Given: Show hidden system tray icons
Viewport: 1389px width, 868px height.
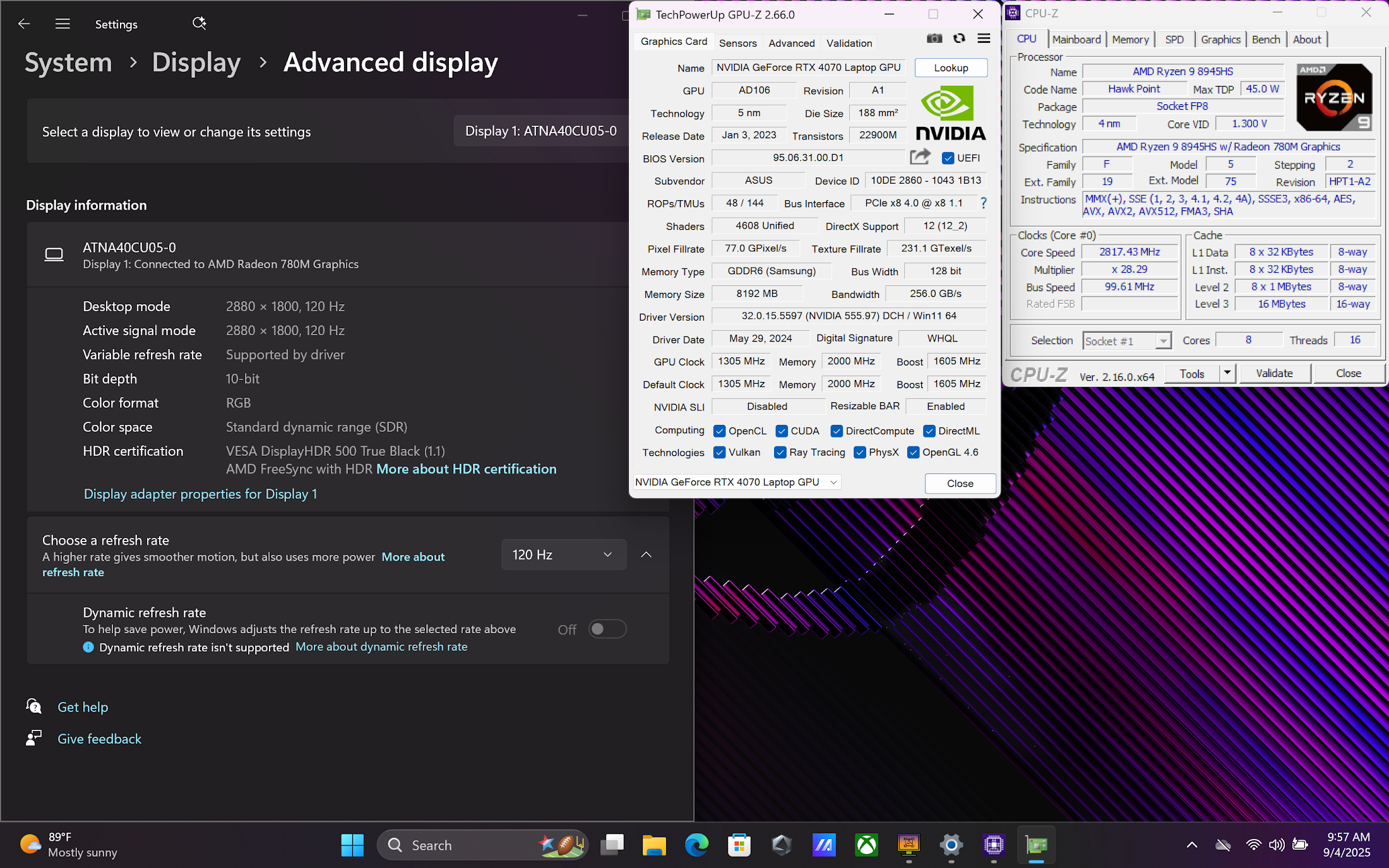Looking at the screenshot, I should pyautogui.click(x=1192, y=845).
